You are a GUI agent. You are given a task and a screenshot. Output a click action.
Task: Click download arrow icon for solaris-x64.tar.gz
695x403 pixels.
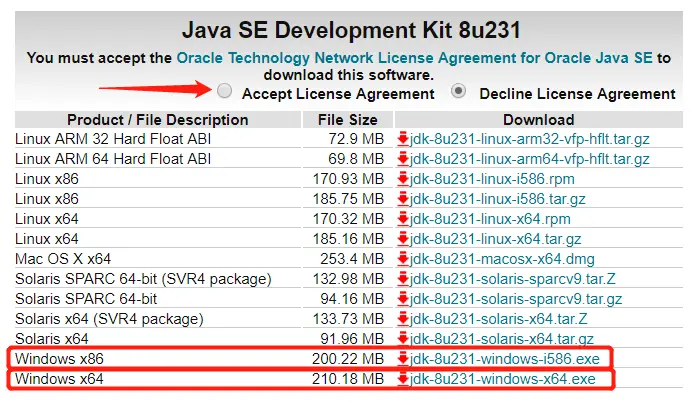[x=403, y=338]
